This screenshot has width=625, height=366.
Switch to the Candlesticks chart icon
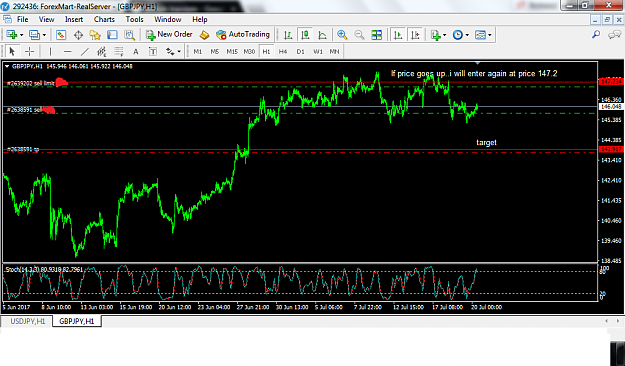pyautogui.click(x=305, y=35)
